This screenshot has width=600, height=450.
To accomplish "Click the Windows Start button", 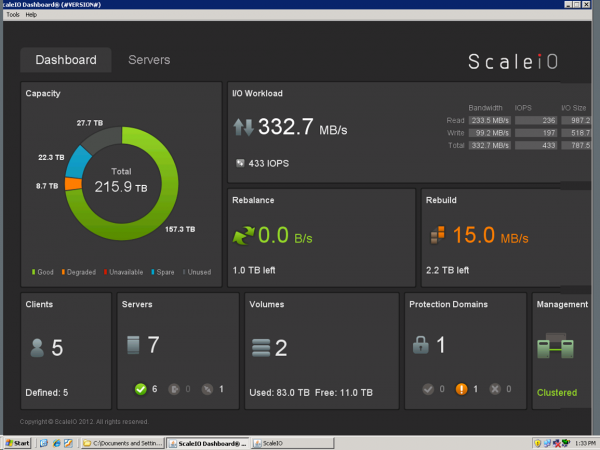I will [17, 443].
